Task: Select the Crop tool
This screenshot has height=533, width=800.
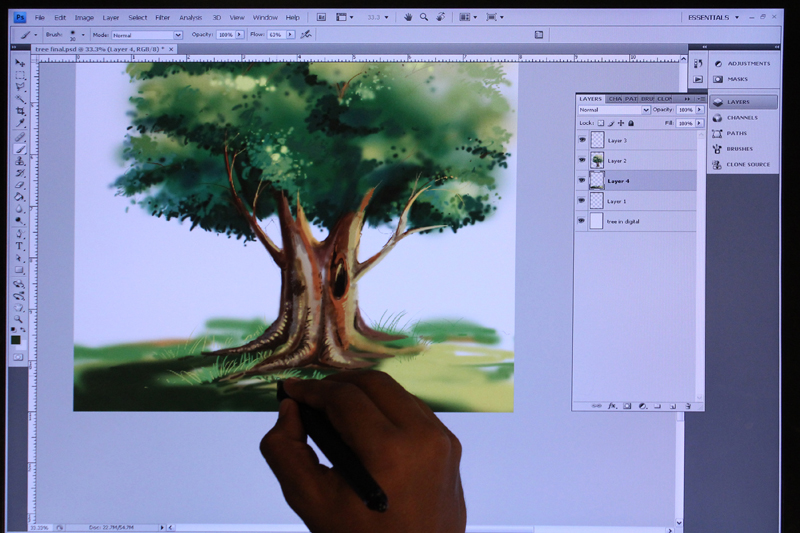Action: (19, 111)
